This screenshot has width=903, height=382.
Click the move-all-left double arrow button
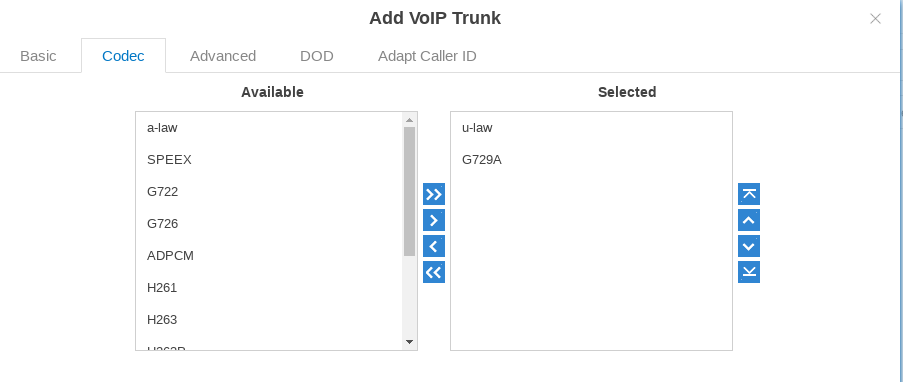(434, 272)
